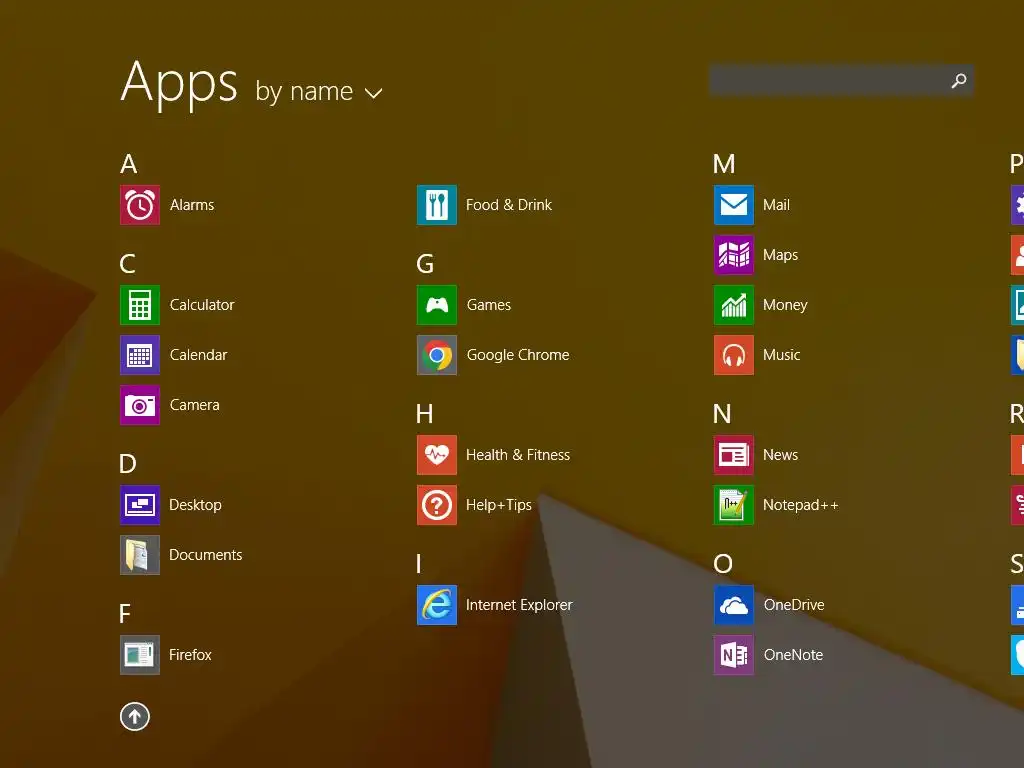Click the 'Firefox' name label
The image size is (1024, 768).
(190, 655)
